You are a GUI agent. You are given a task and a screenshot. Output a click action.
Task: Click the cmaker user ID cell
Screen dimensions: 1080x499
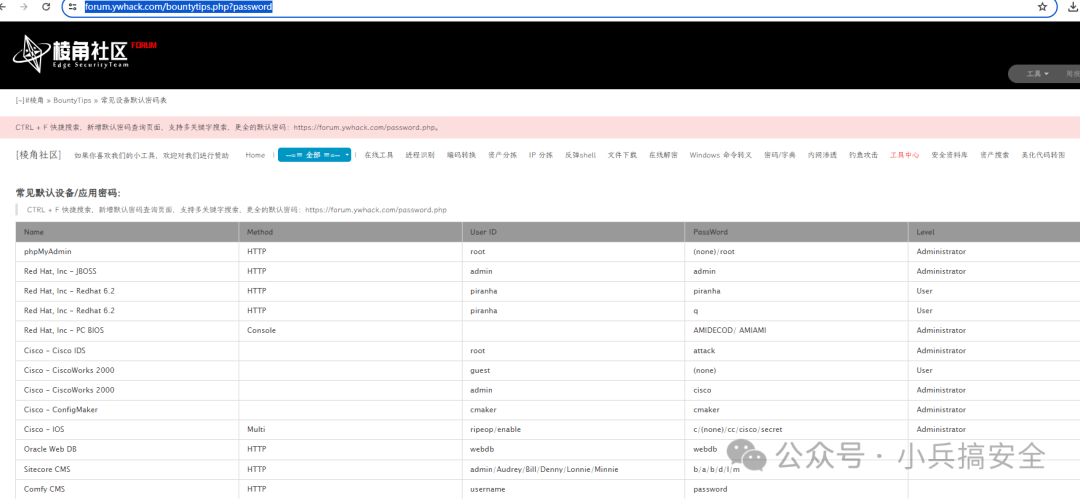click(484, 409)
